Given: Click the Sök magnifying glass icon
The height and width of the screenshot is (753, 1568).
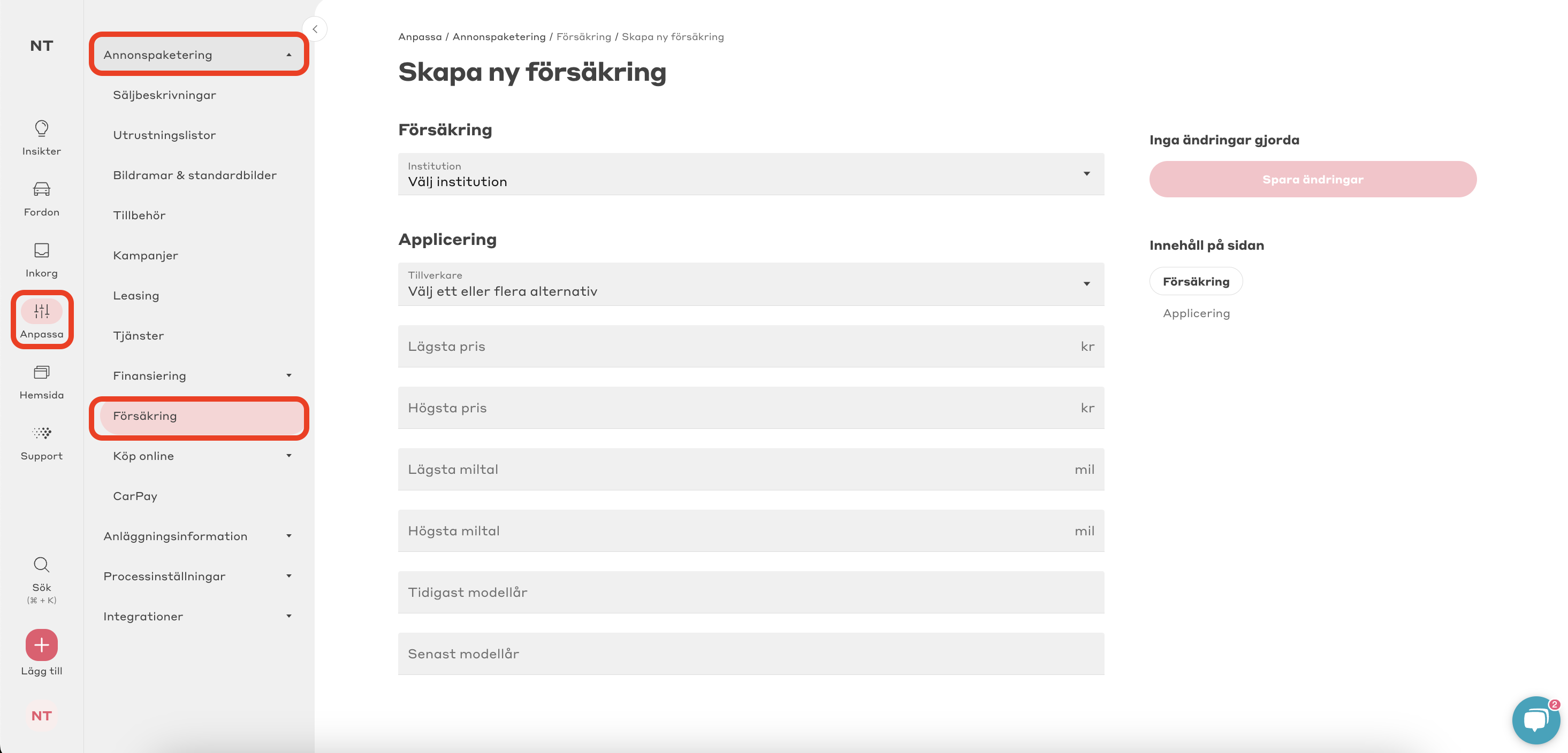Looking at the screenshot, I should coord(41,564).
